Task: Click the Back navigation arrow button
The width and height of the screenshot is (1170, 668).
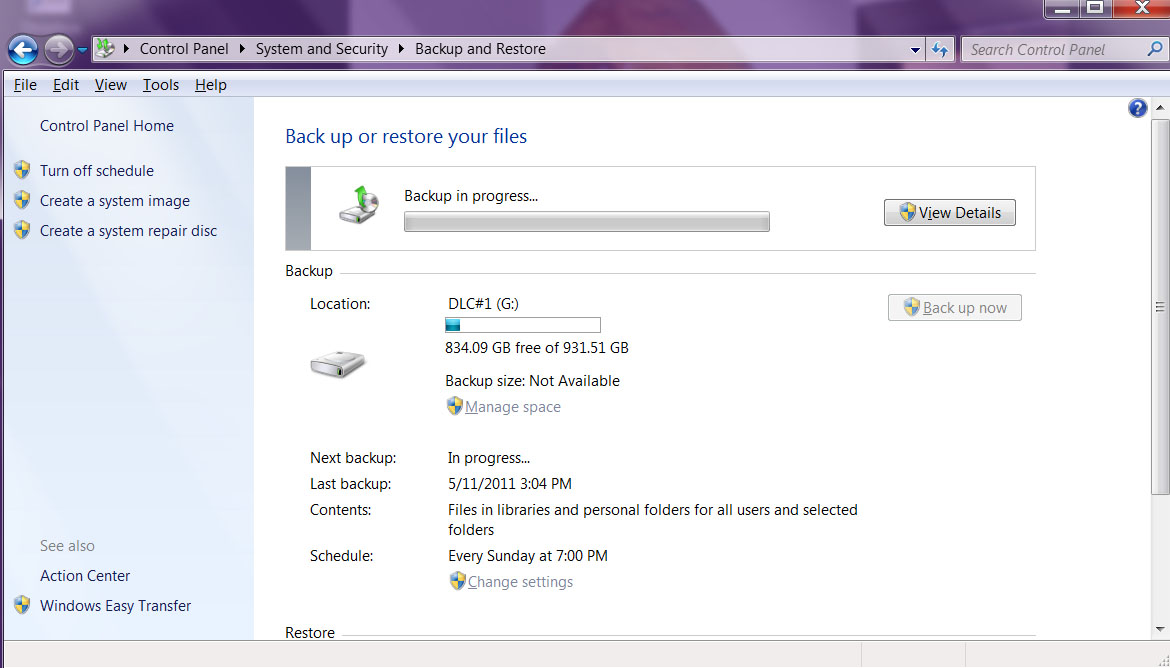Action: coord(23,49)
